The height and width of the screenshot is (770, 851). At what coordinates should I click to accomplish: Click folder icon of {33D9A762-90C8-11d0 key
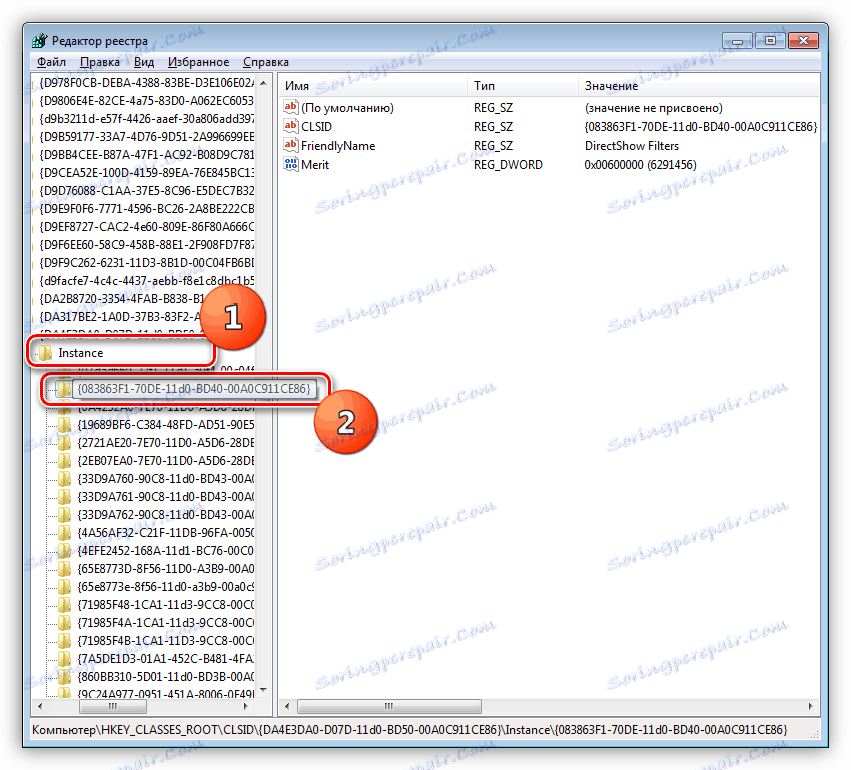click(64, 514)
